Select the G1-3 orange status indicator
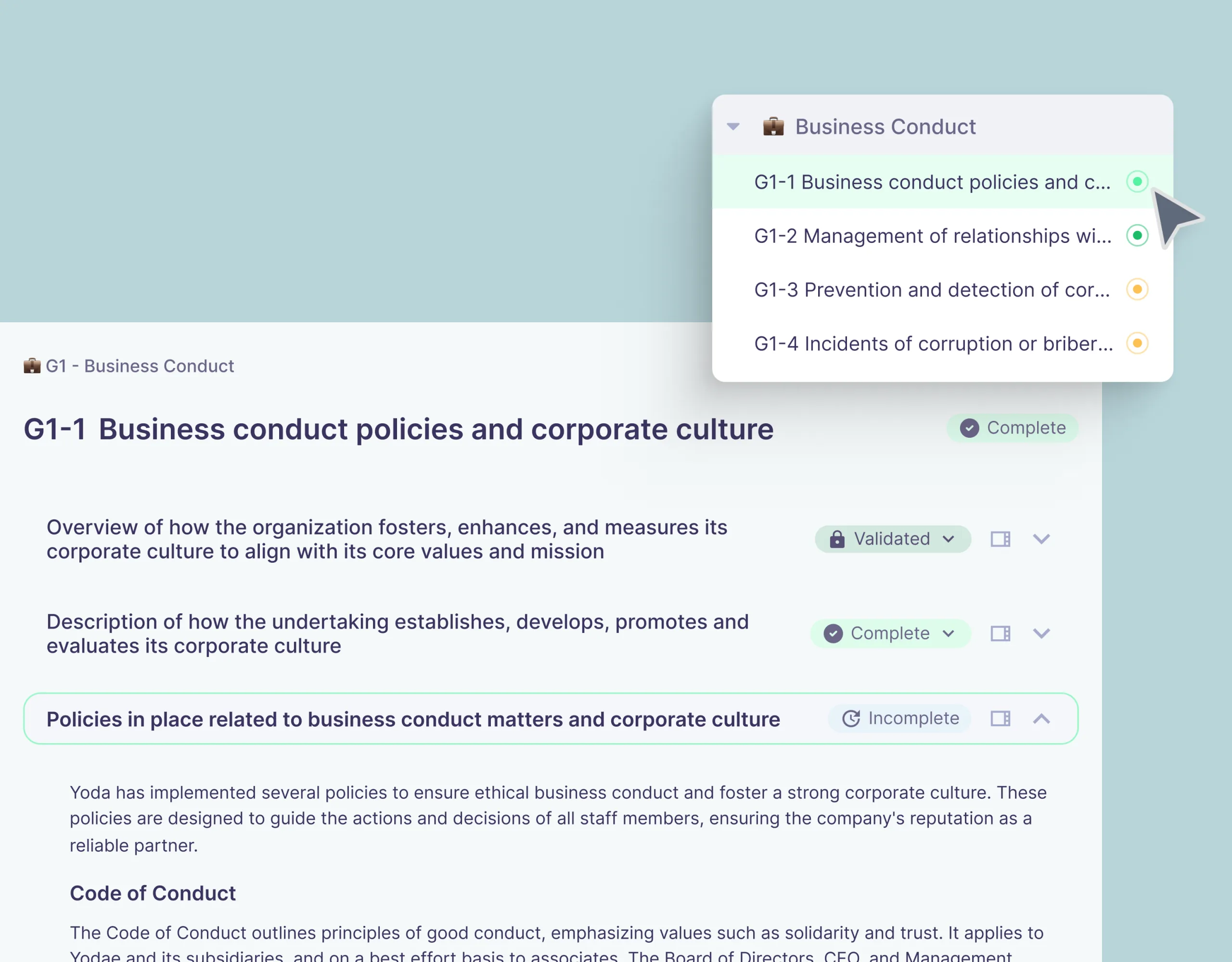 pos(1137,289)
